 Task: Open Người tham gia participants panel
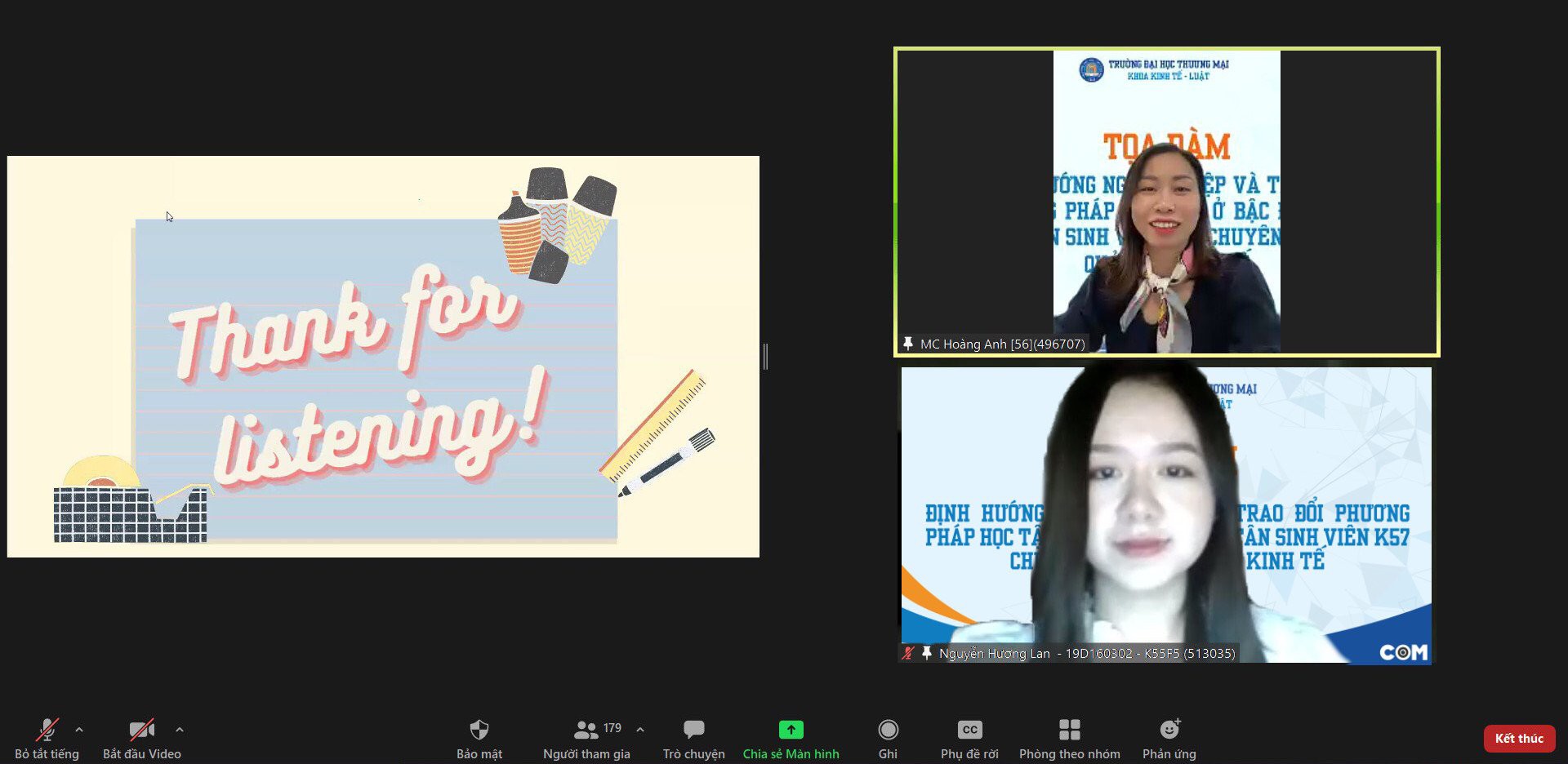[x=586, y=737]
